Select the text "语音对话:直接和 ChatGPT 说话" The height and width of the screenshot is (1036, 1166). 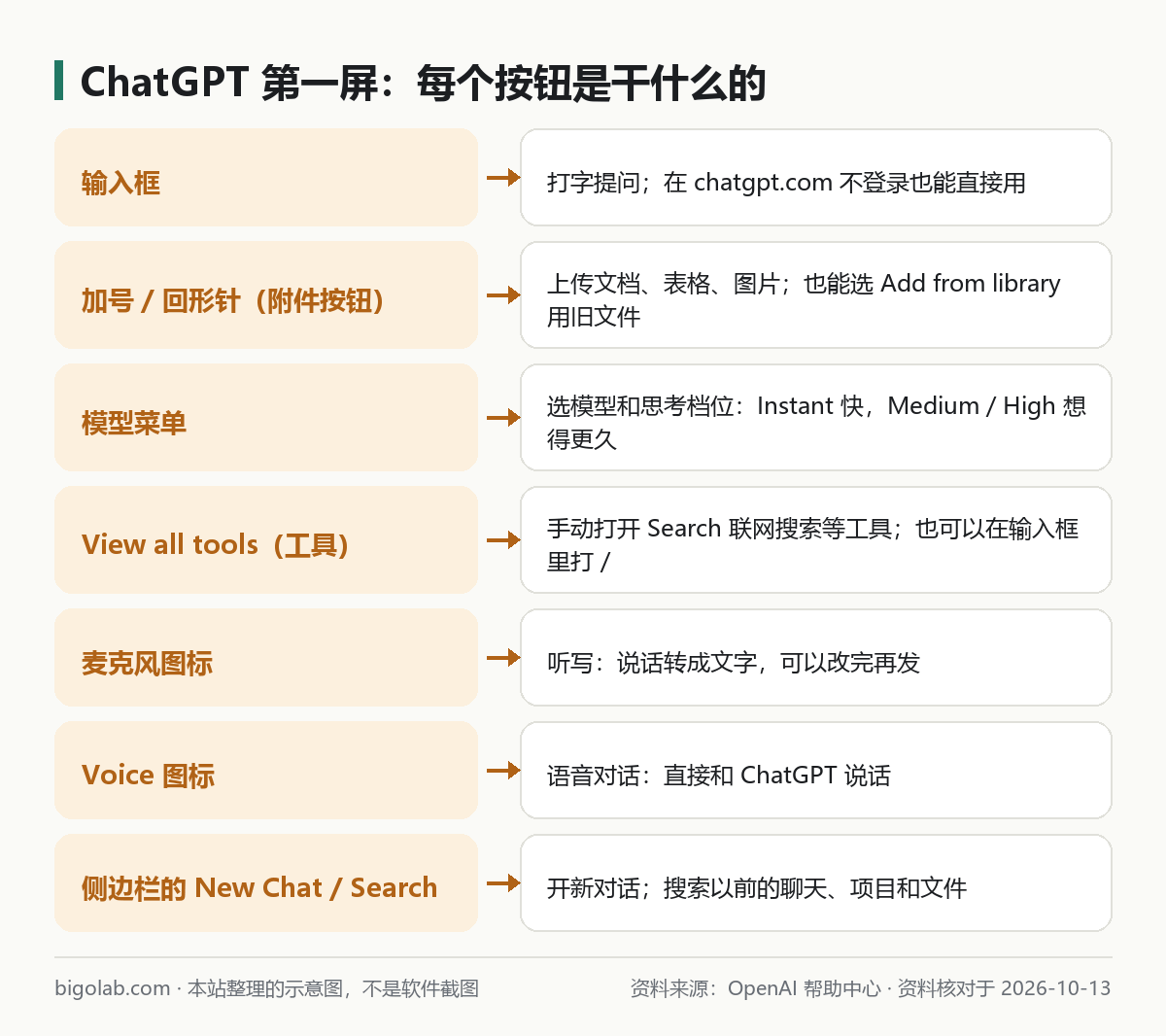pyautogui.click(x=719, y=776)
